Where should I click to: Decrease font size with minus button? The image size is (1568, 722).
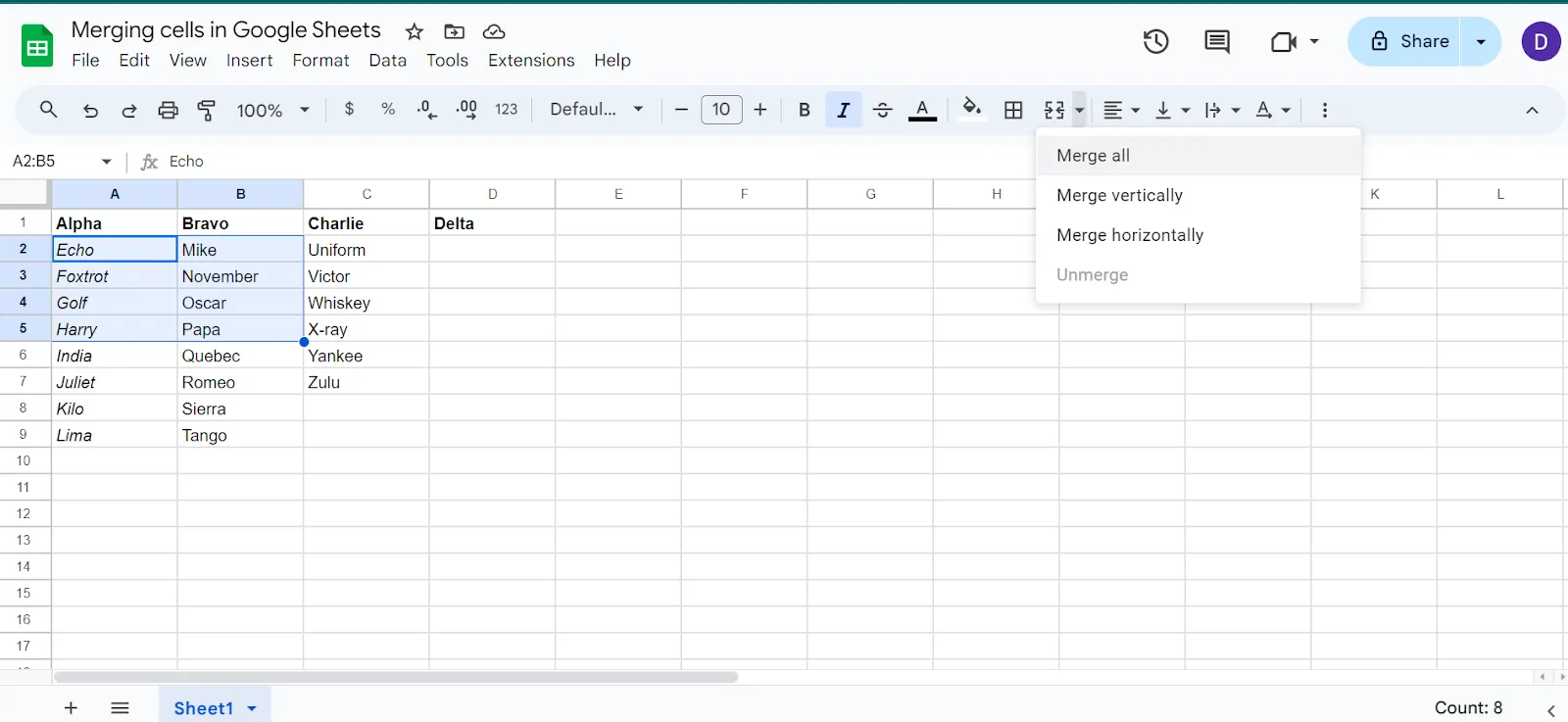(681, 110)
